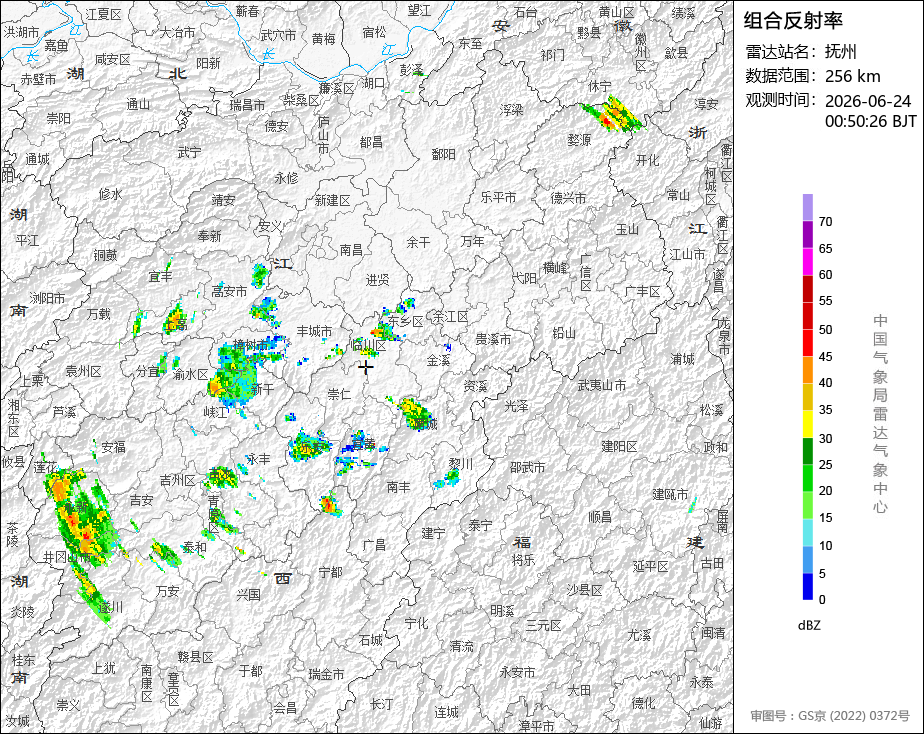The height and width of the screenshot is (734, 924).
Task: Click the 德兴市 label
Action: (568, 198)
